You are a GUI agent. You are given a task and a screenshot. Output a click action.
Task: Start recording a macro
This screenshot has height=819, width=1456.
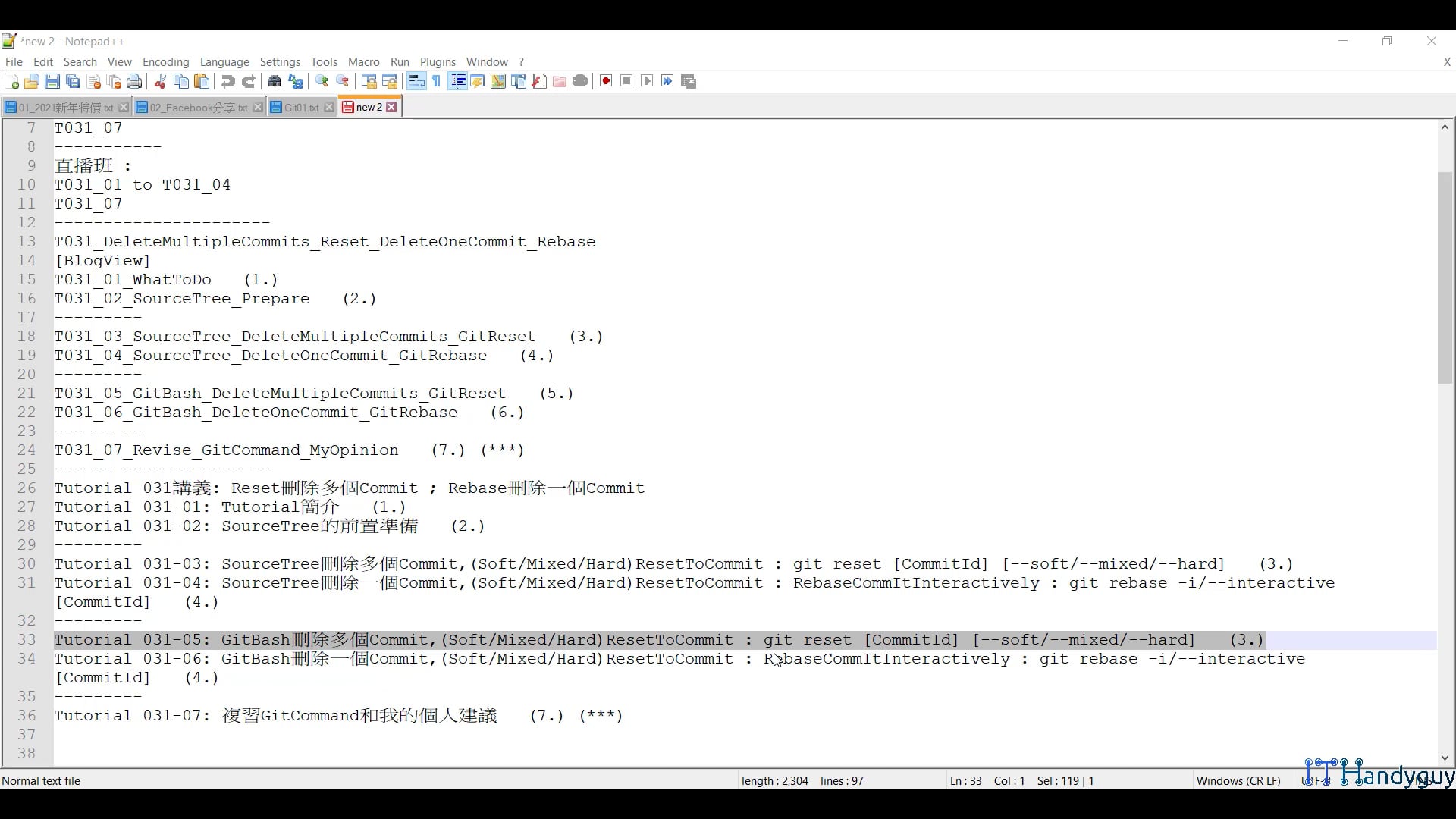(x=605, y=81)
